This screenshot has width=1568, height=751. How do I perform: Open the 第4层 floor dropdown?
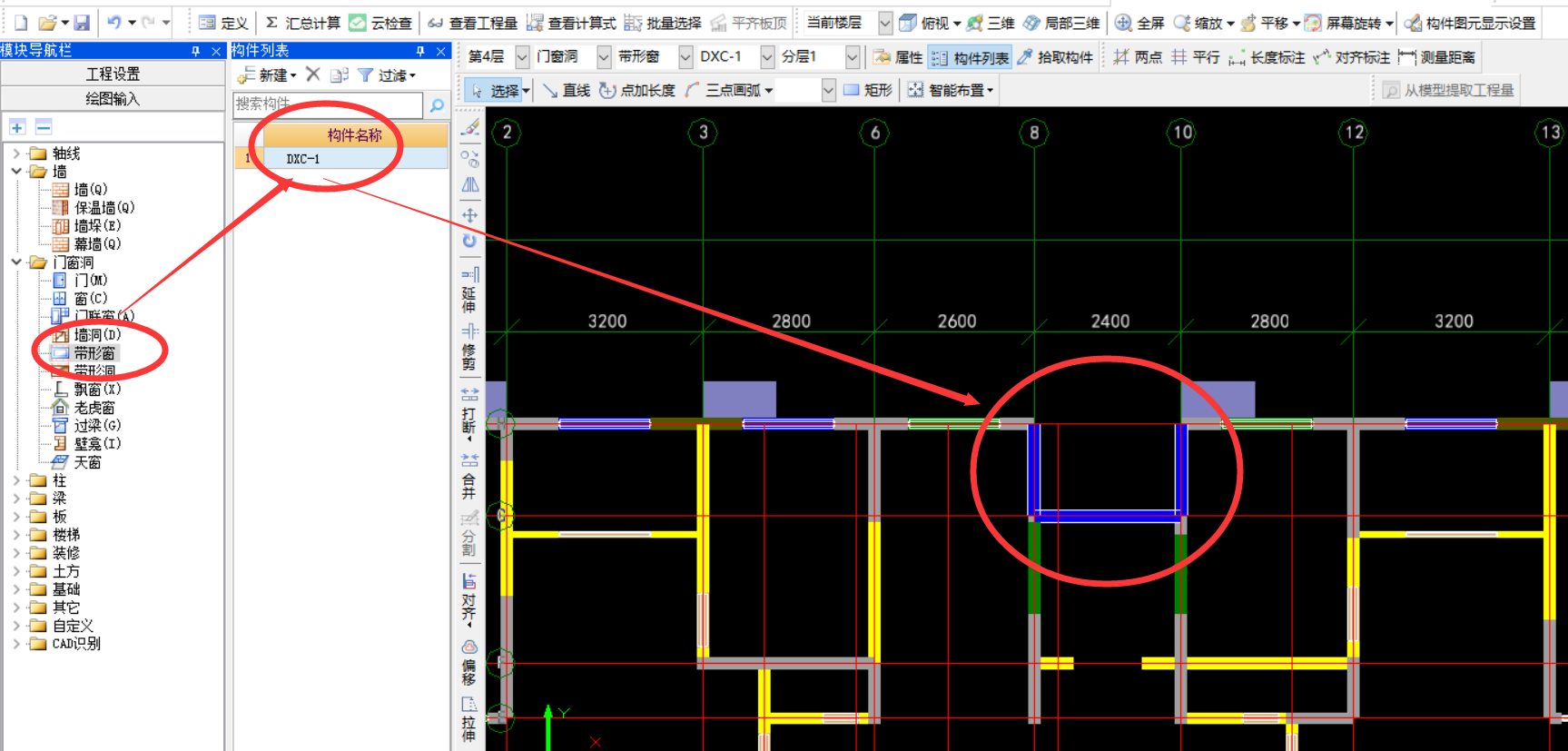click(x=522, y=57)
